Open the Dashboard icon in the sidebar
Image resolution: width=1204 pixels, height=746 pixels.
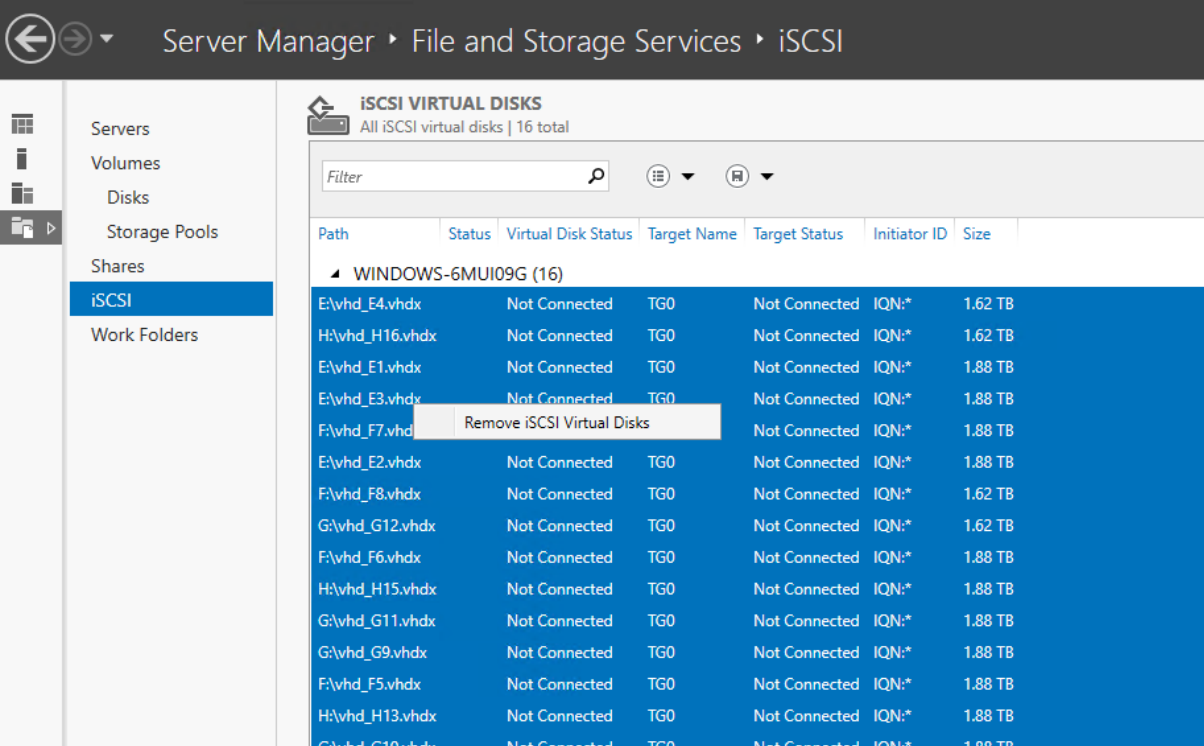pyautogui.click(x=22, y=124)
